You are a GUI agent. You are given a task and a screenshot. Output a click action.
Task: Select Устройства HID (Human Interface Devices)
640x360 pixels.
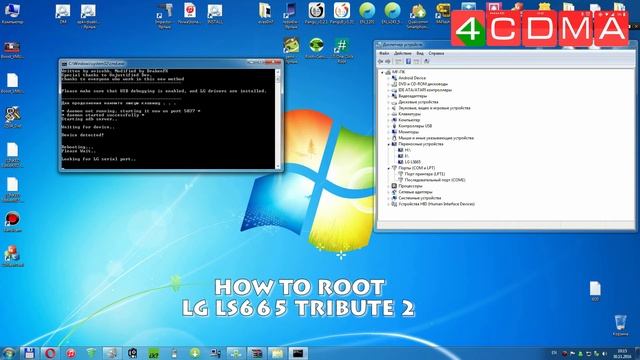436,204
